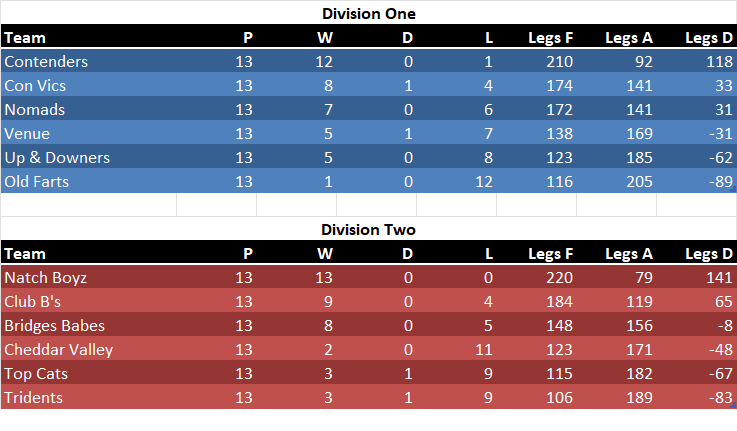The image size is (737, 431).
Task: Click the Division One title cell
Action: (x=368, y=13)
